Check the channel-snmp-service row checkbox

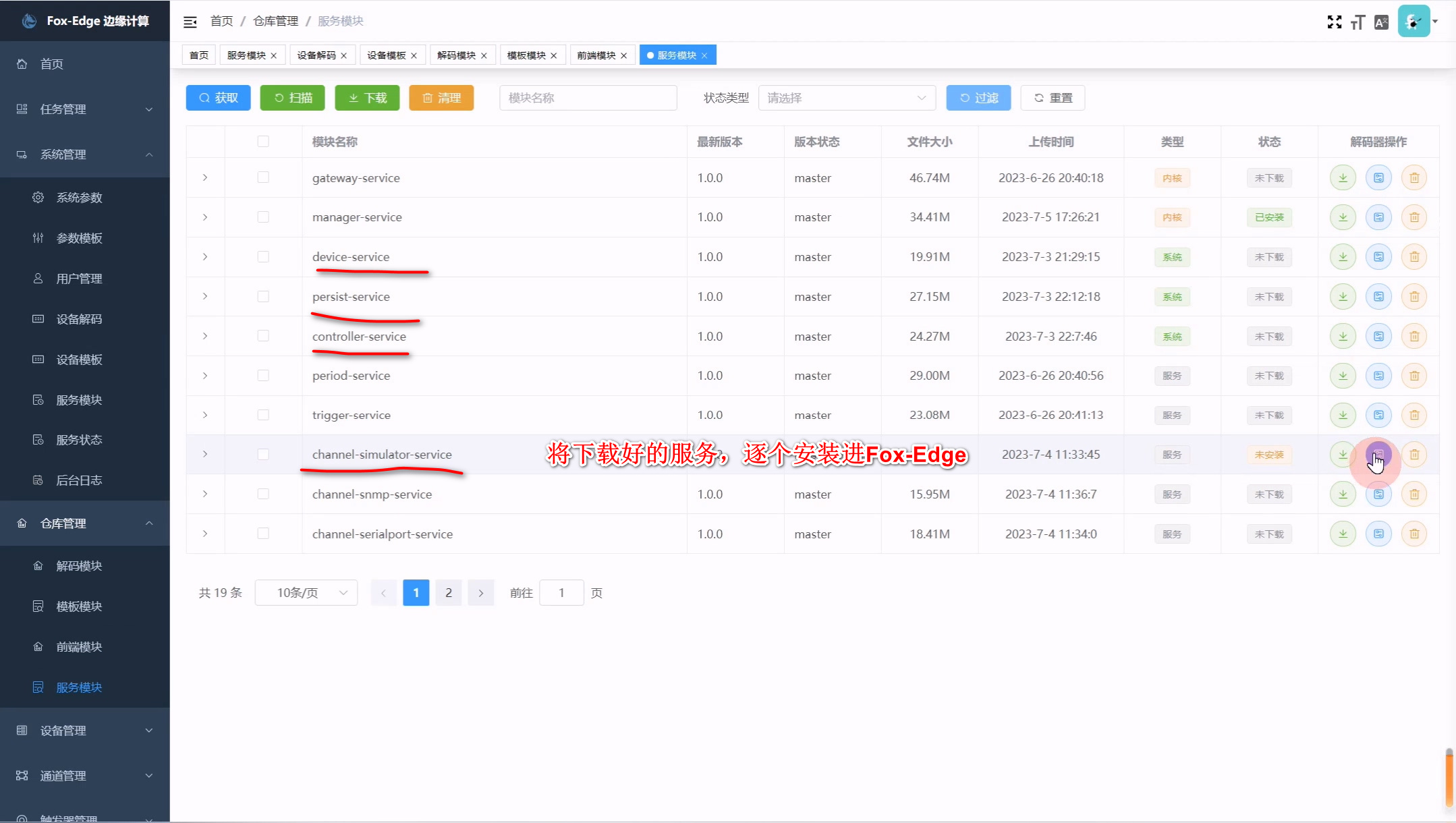point(263,494)
